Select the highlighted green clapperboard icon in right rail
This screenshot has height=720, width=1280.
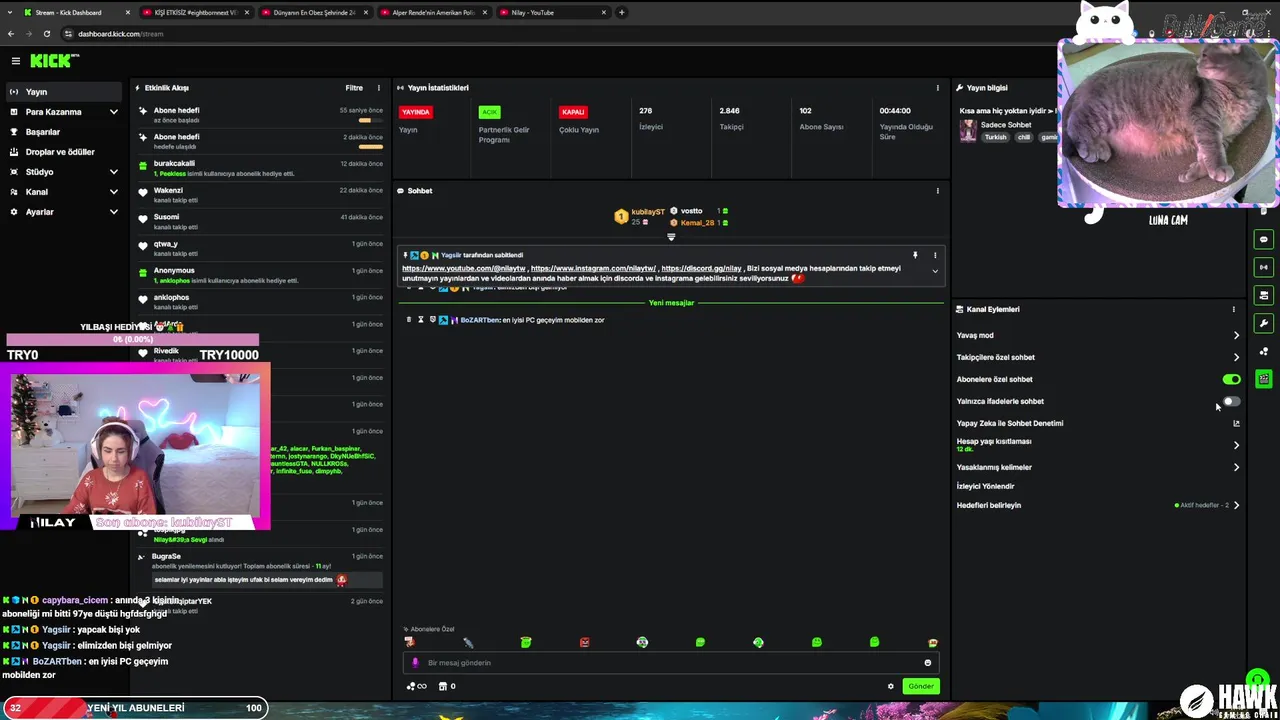pos(1264,379)
